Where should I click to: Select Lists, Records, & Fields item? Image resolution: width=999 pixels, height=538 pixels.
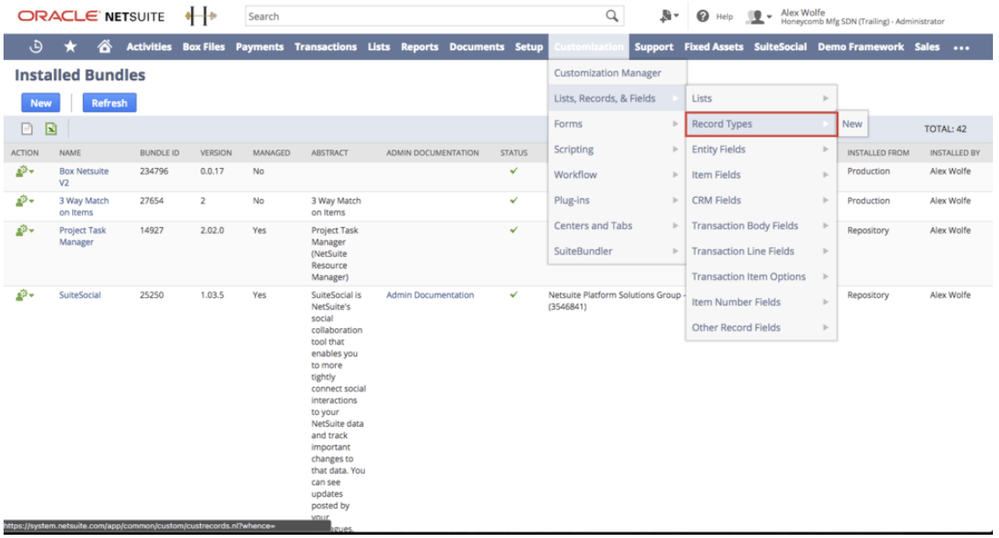[x=616, y=98]
